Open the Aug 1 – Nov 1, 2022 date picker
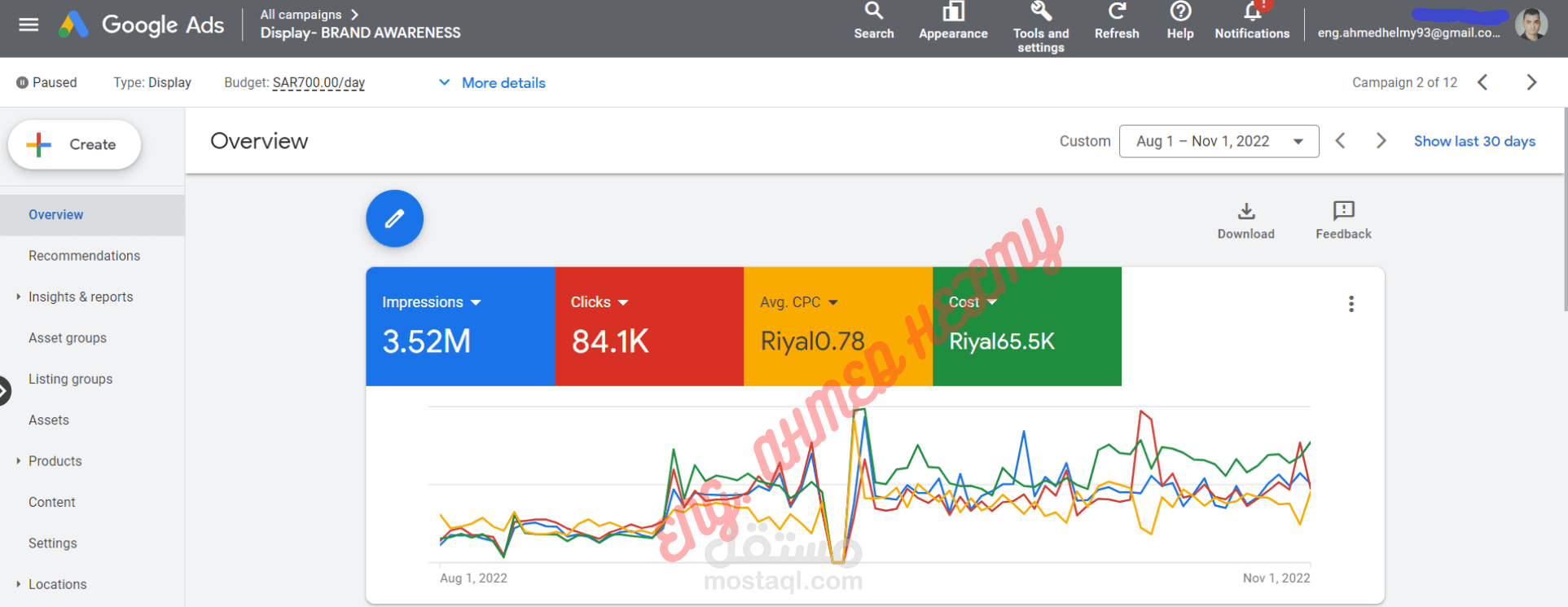 pos(1219,141)
